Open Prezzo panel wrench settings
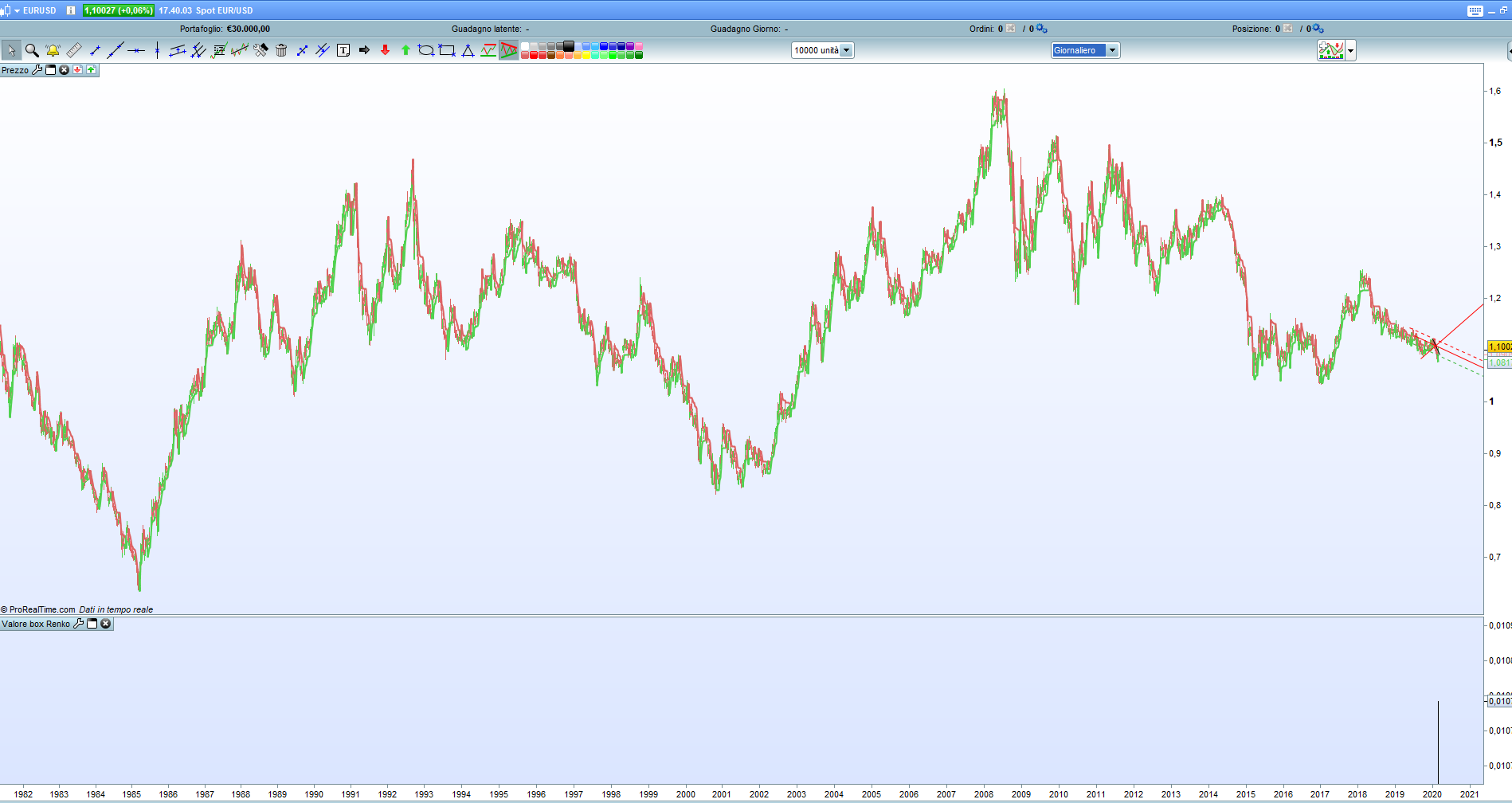The width and height of the screenshot is (1512, 803). tap(37, 70)
